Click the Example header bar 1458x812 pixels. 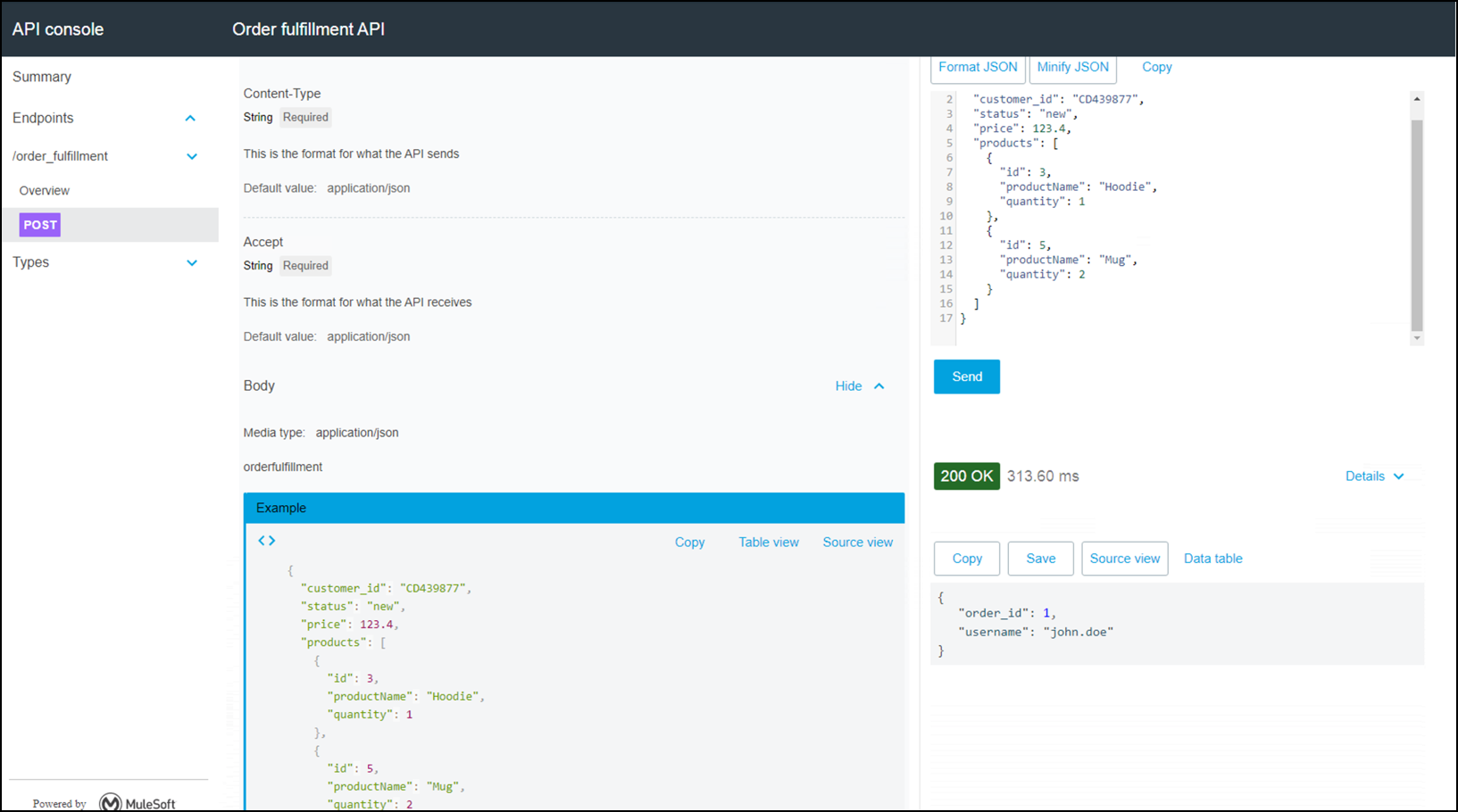574,508
